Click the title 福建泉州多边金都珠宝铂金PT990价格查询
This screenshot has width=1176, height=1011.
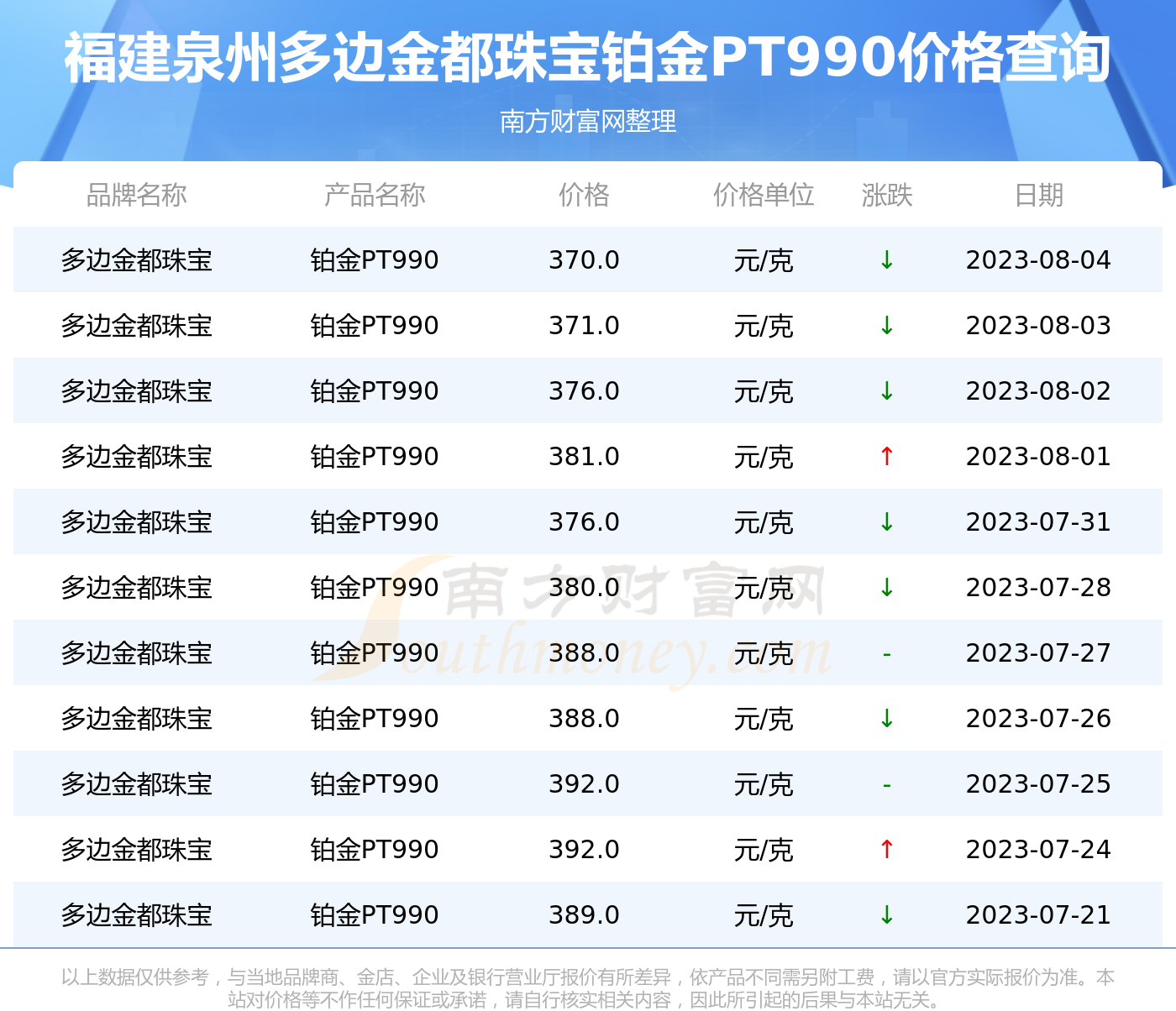(x=588, y=58)
